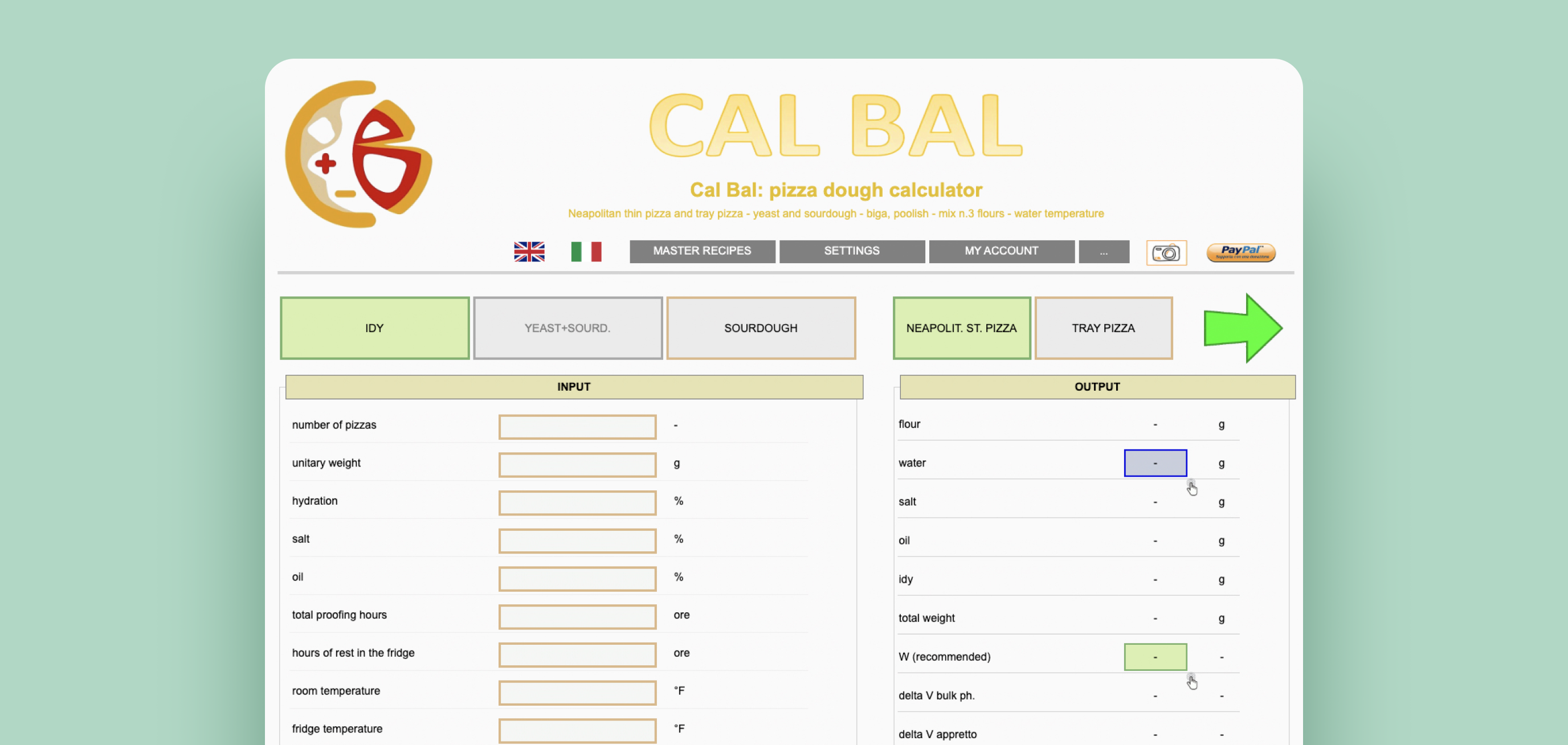Click the W (recommended) output cell
The height and width of the screenshot is (745, 1568).
pos(1155,657)
